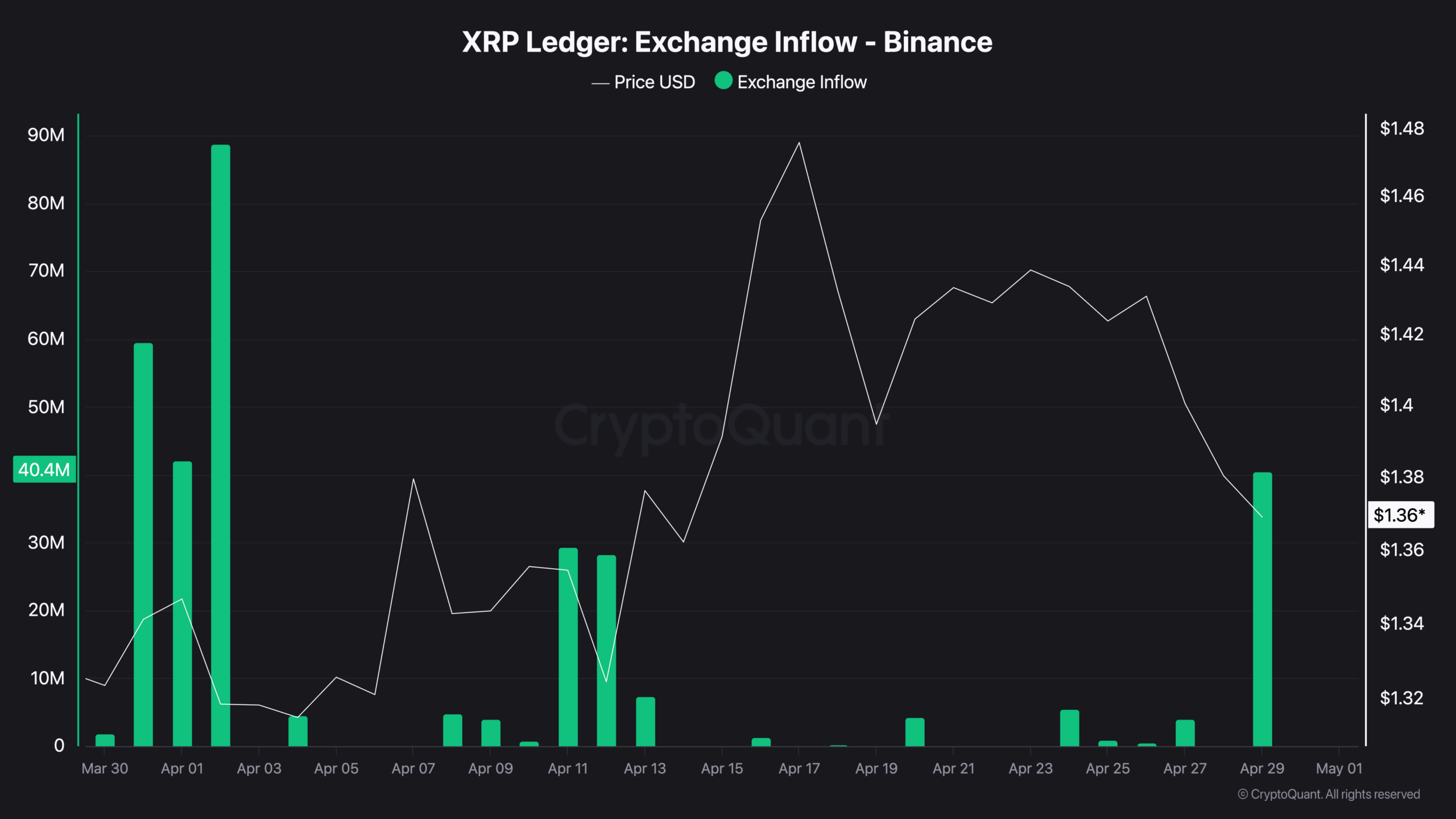Click the green 40.4M value label
Screen dimensions: 1456x819
click(x=44, y=469)
